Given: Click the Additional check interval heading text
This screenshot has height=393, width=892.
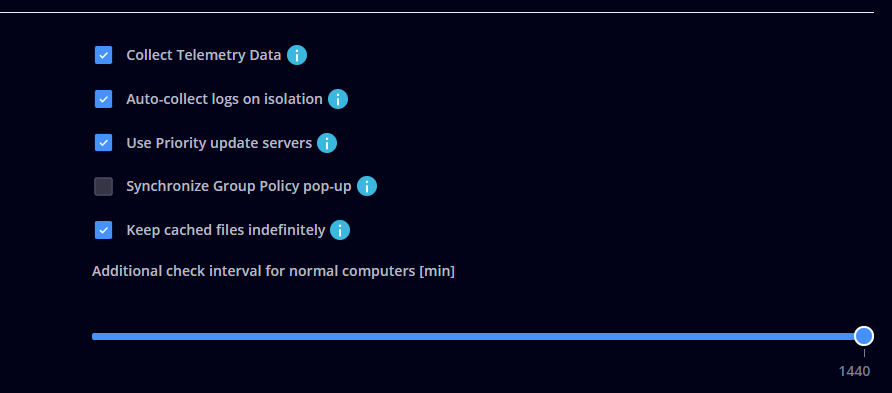Looking at the screenshot, I should 274,271.
